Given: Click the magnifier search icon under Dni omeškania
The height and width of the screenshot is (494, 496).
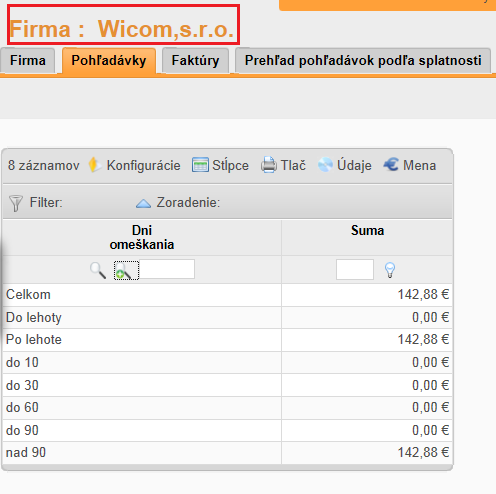Looking at the screenshot, I should tap(98, 270).
